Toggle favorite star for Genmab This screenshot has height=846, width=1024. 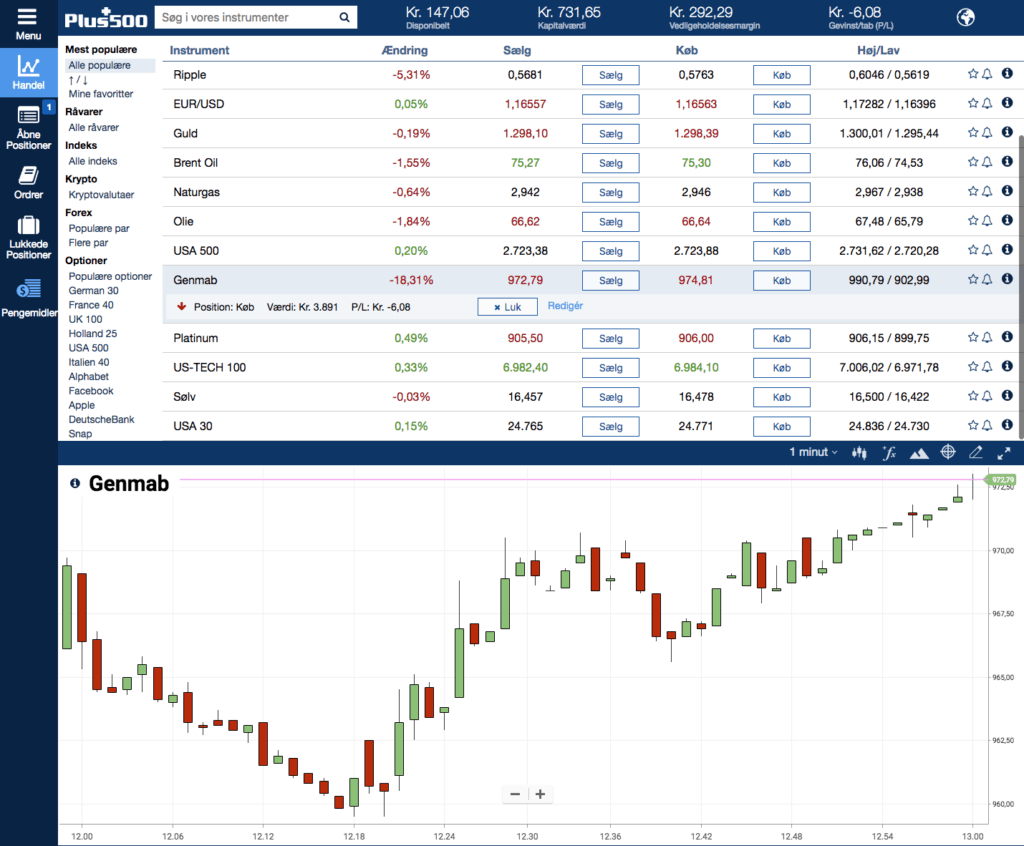(972, 279)
